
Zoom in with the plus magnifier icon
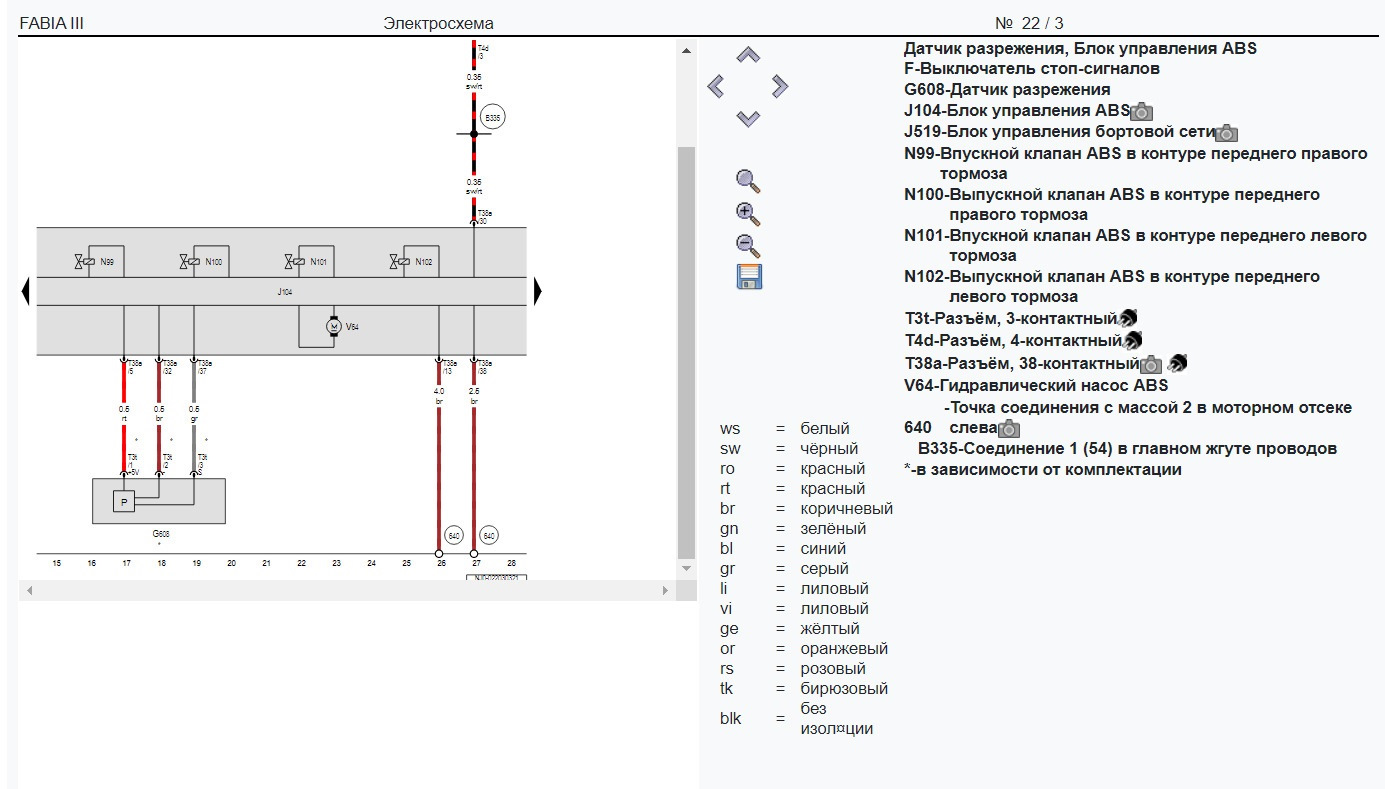coord(749,213)
